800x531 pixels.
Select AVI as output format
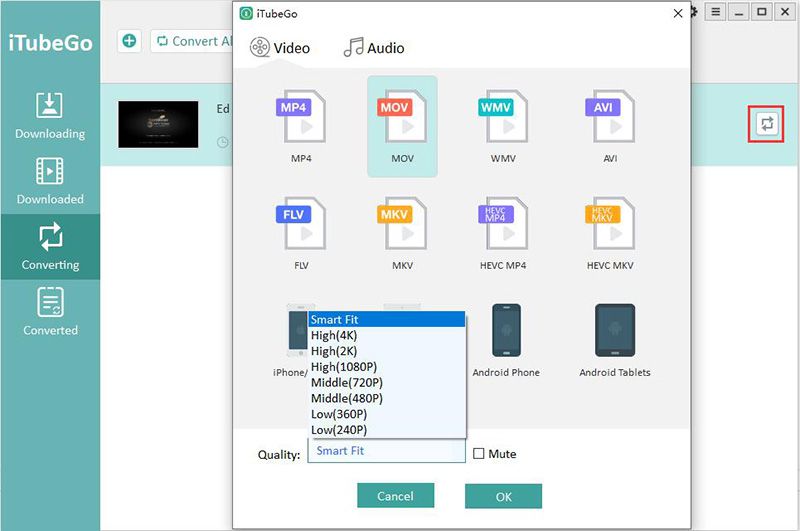[610, 117]
